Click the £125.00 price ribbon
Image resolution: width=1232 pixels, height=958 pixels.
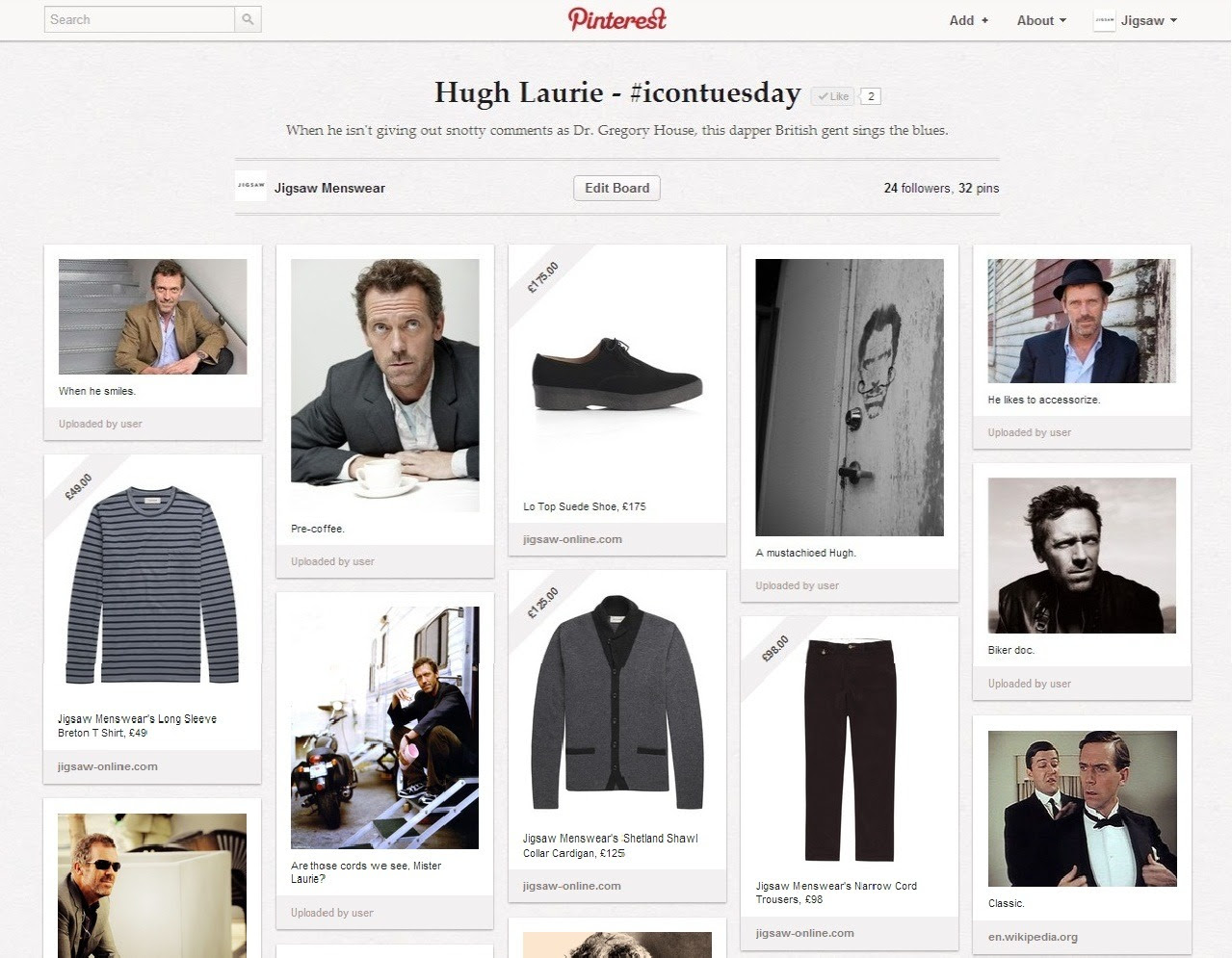tap(543, 604)
